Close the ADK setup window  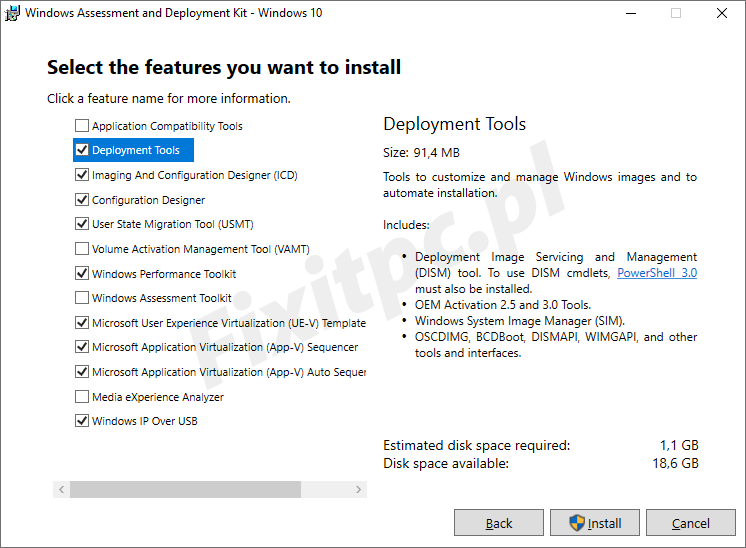(x=722, y=13)
